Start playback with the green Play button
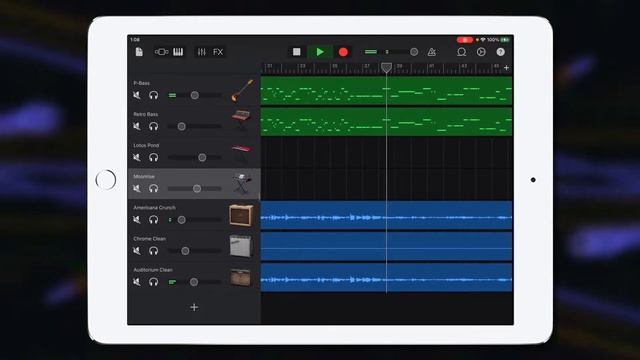640x360 pixels. 320,52
